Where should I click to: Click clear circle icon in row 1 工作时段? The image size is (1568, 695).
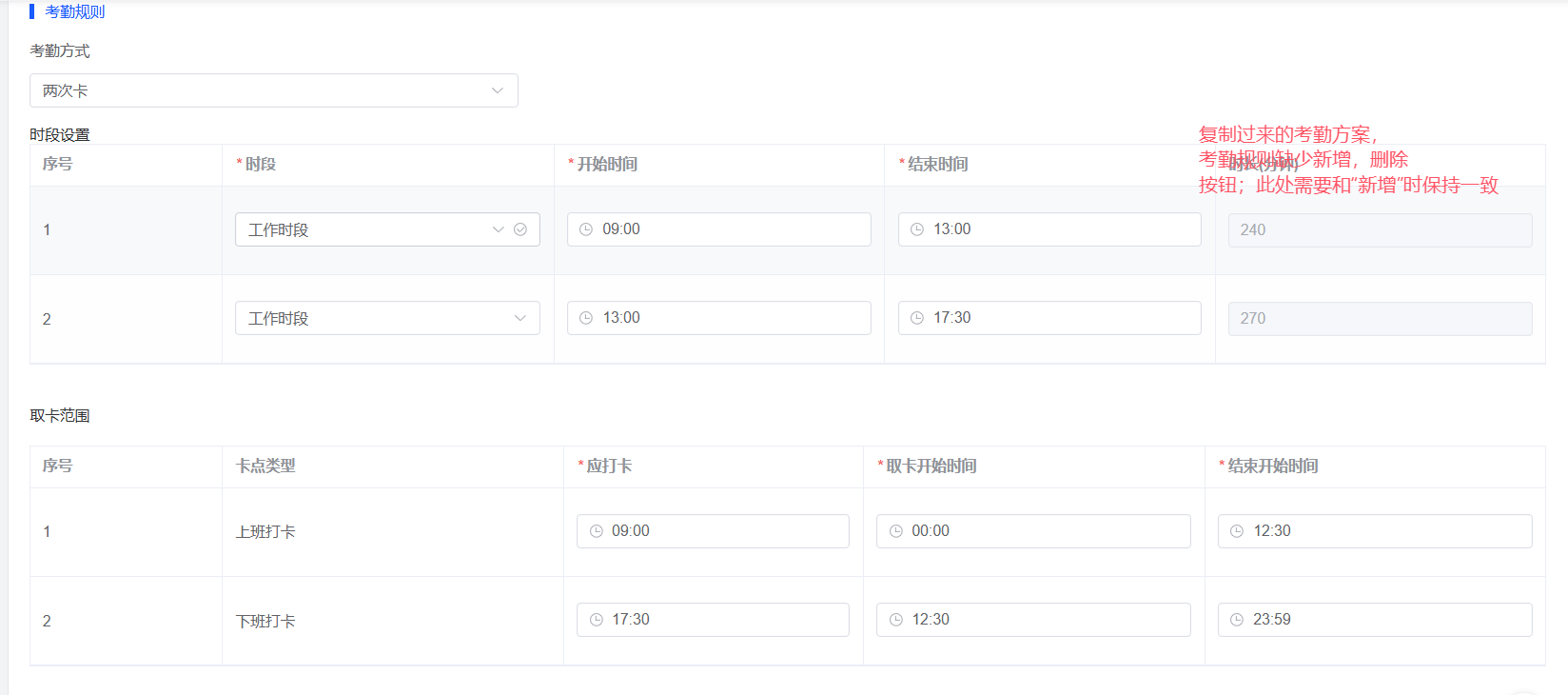(520, 229)
